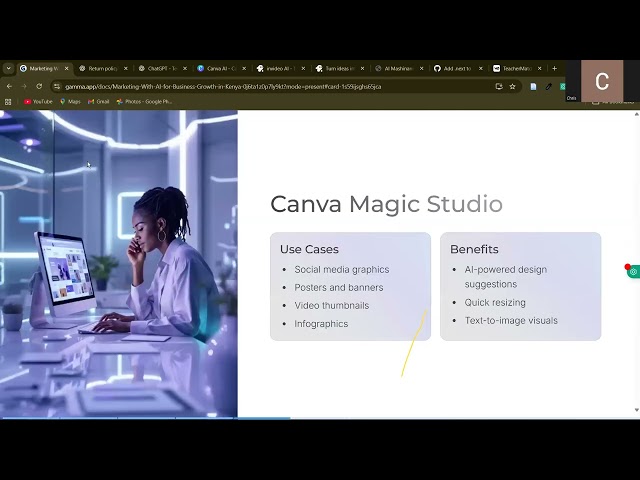Click the scrollbar up arrow
The image size is (640, 480).
click(636, 115)
